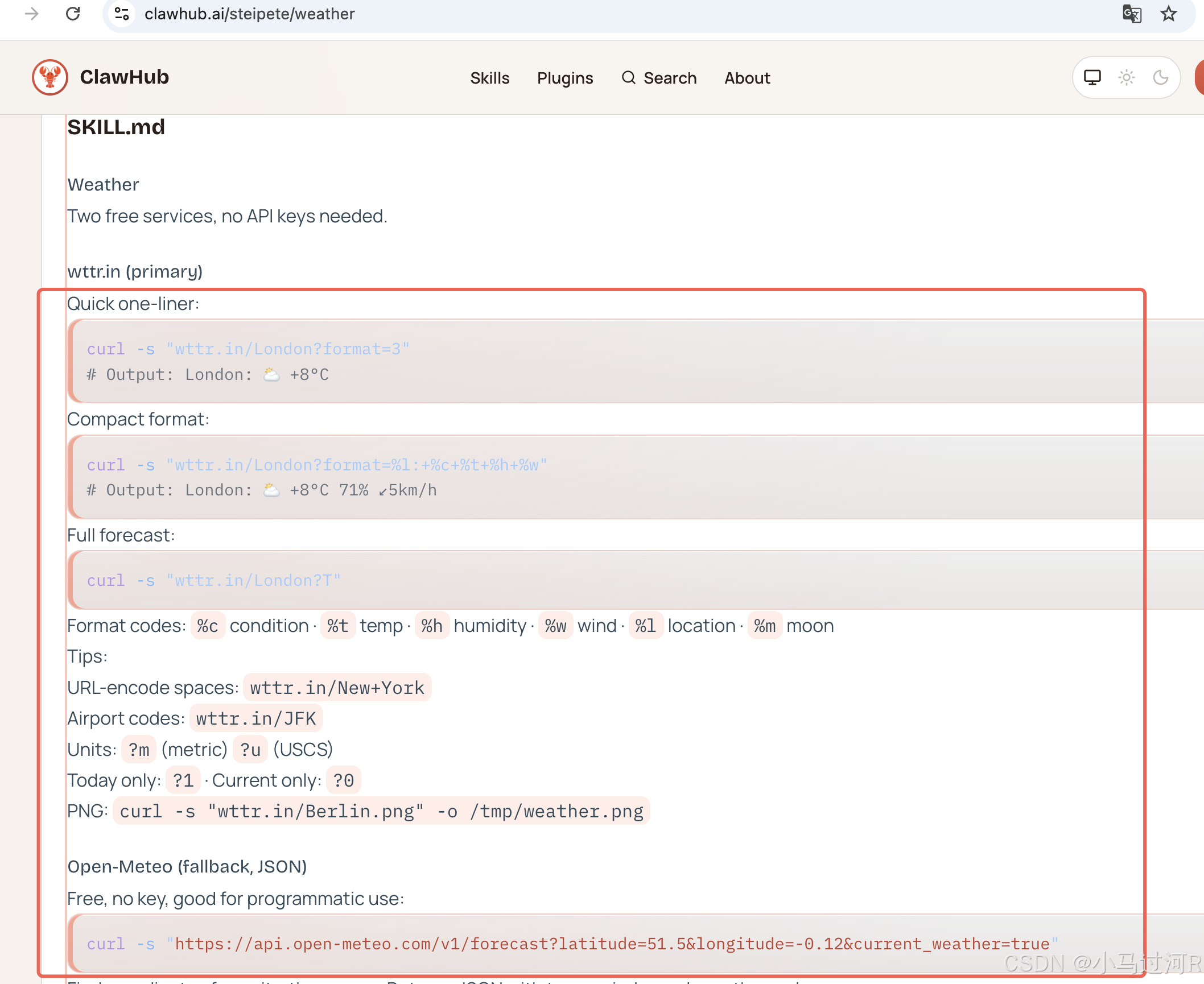The height and width of the screenshot is (984, 1204).
Task: Click the wttr.in/London?format=3 code block
Action: [x=248, y=349]
